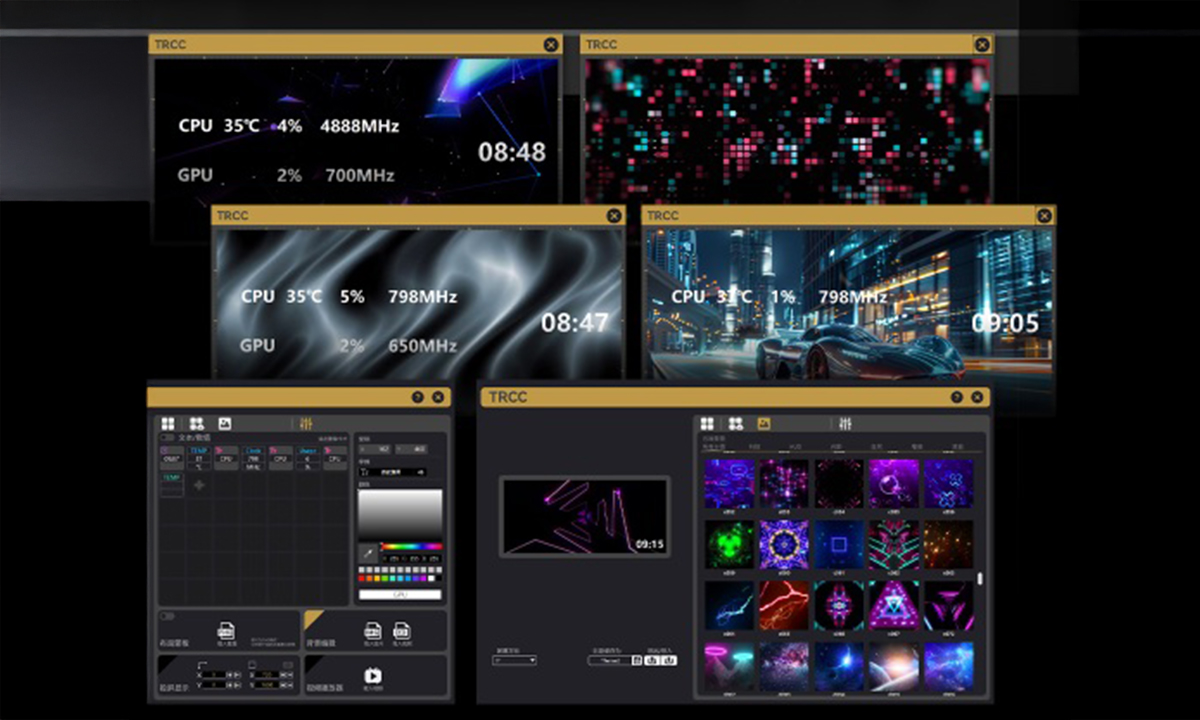Image resolution: width=1200 pixels, height=720 pixels.
Task: Click the white CPU button under color swatches
Action: pos(400,594)
